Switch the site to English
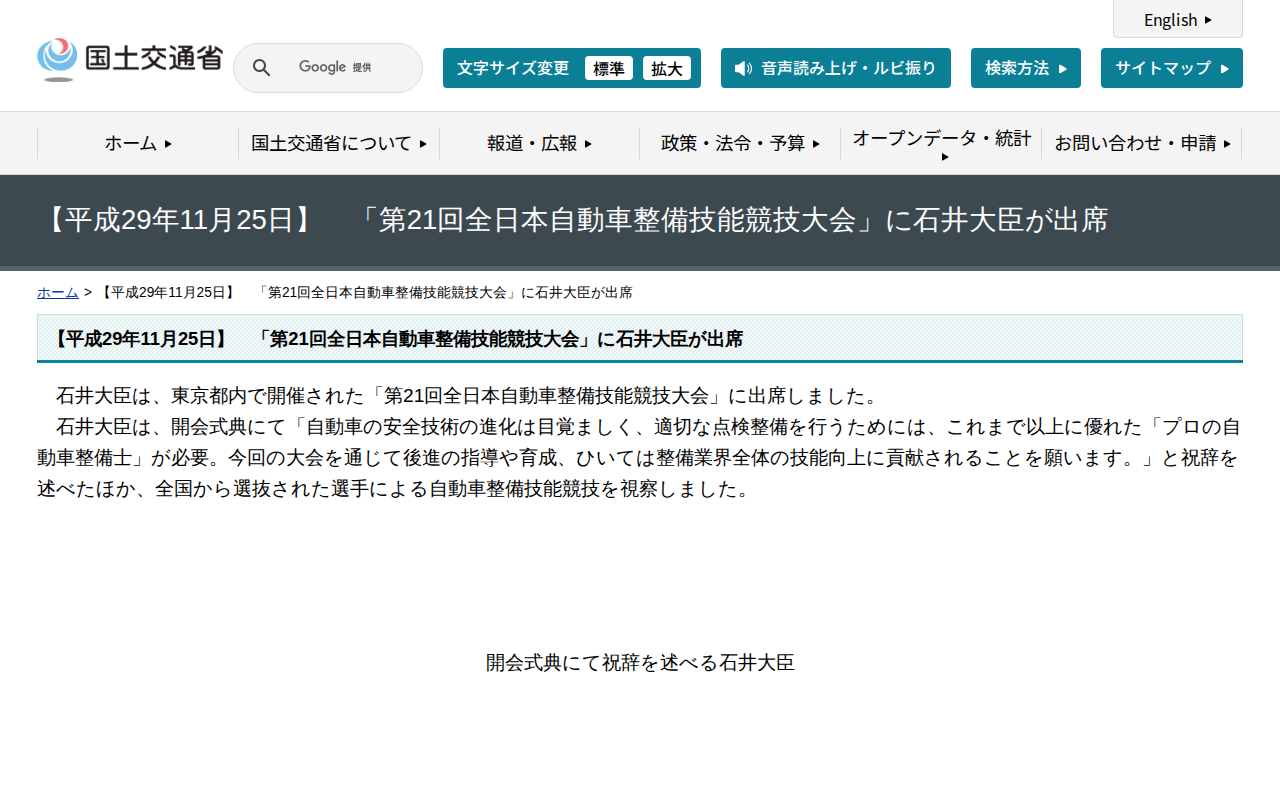Image resolution: width=1280 pixels, height=800 pixels. coord(1172,19)
